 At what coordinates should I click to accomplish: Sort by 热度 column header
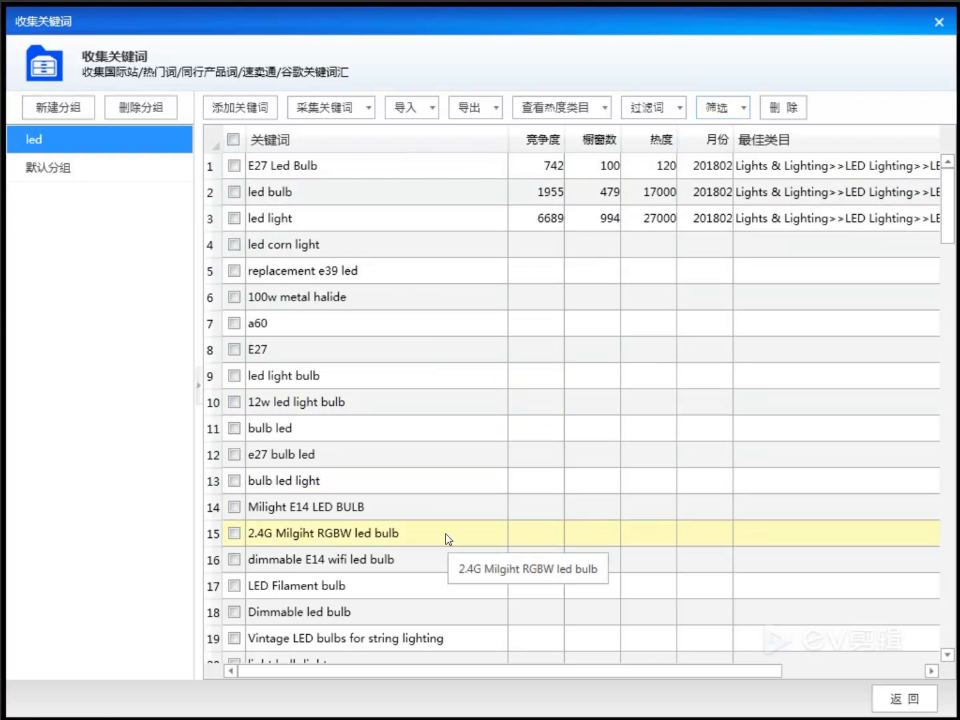pyautogui.click(x=649, y=140)
